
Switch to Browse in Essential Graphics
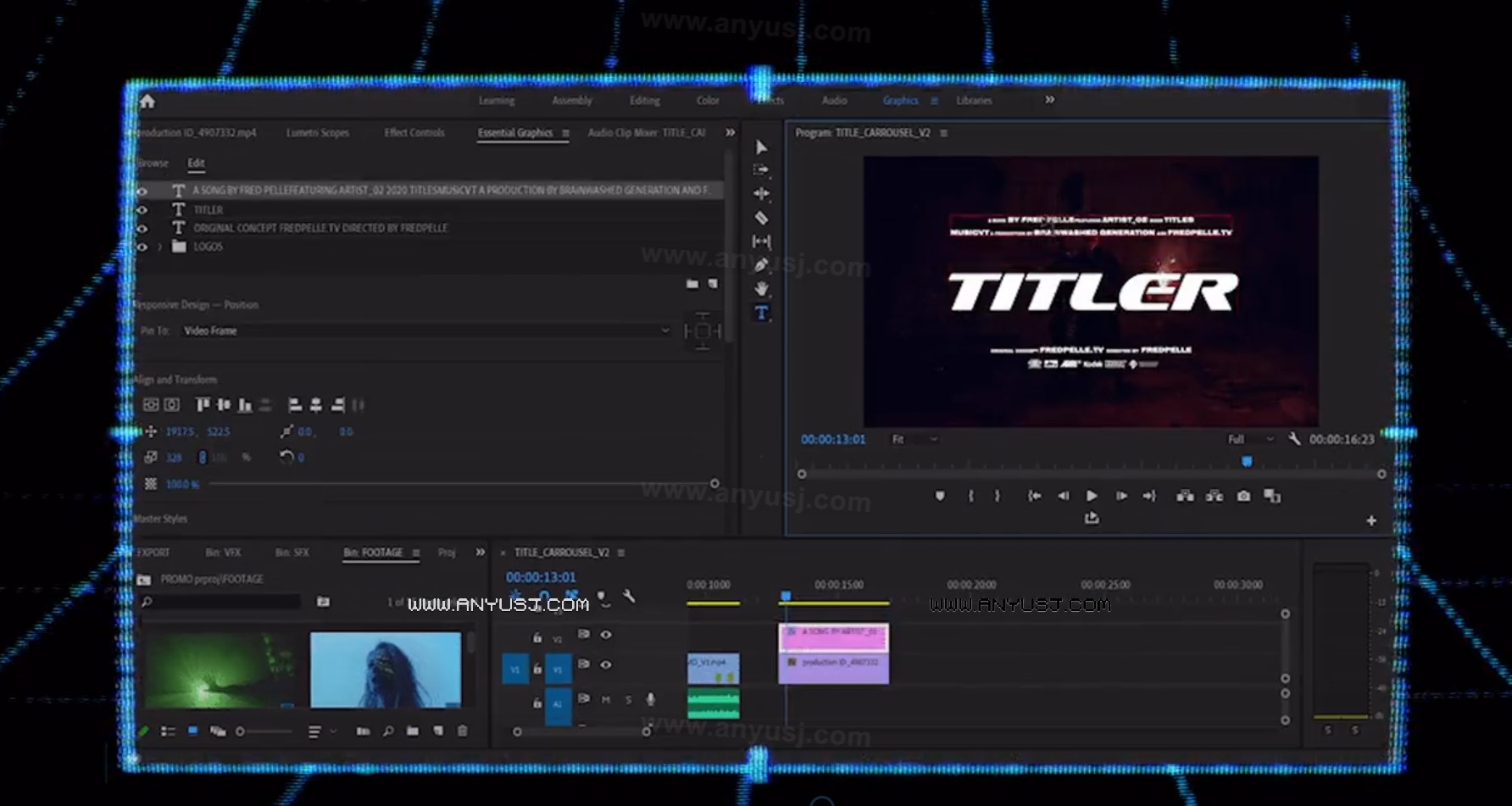tap(153, 163)
